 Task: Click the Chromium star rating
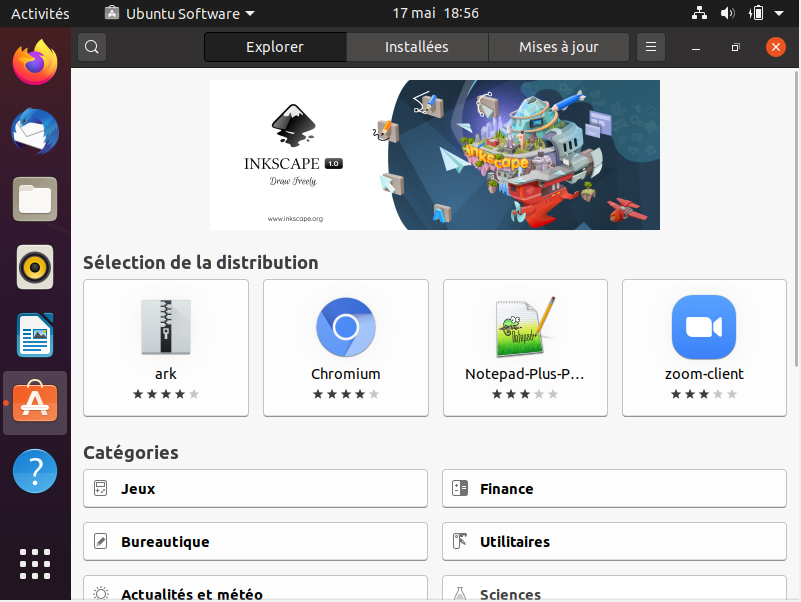tap(346, 394)
